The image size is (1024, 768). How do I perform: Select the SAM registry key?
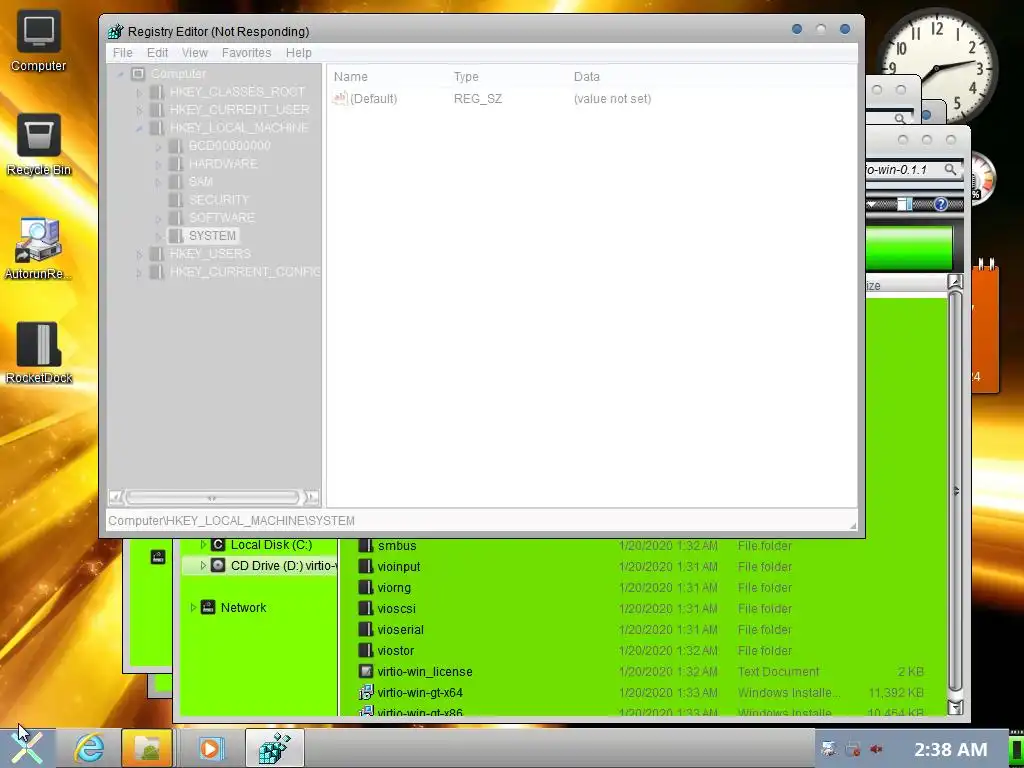(x=200, y=182)
